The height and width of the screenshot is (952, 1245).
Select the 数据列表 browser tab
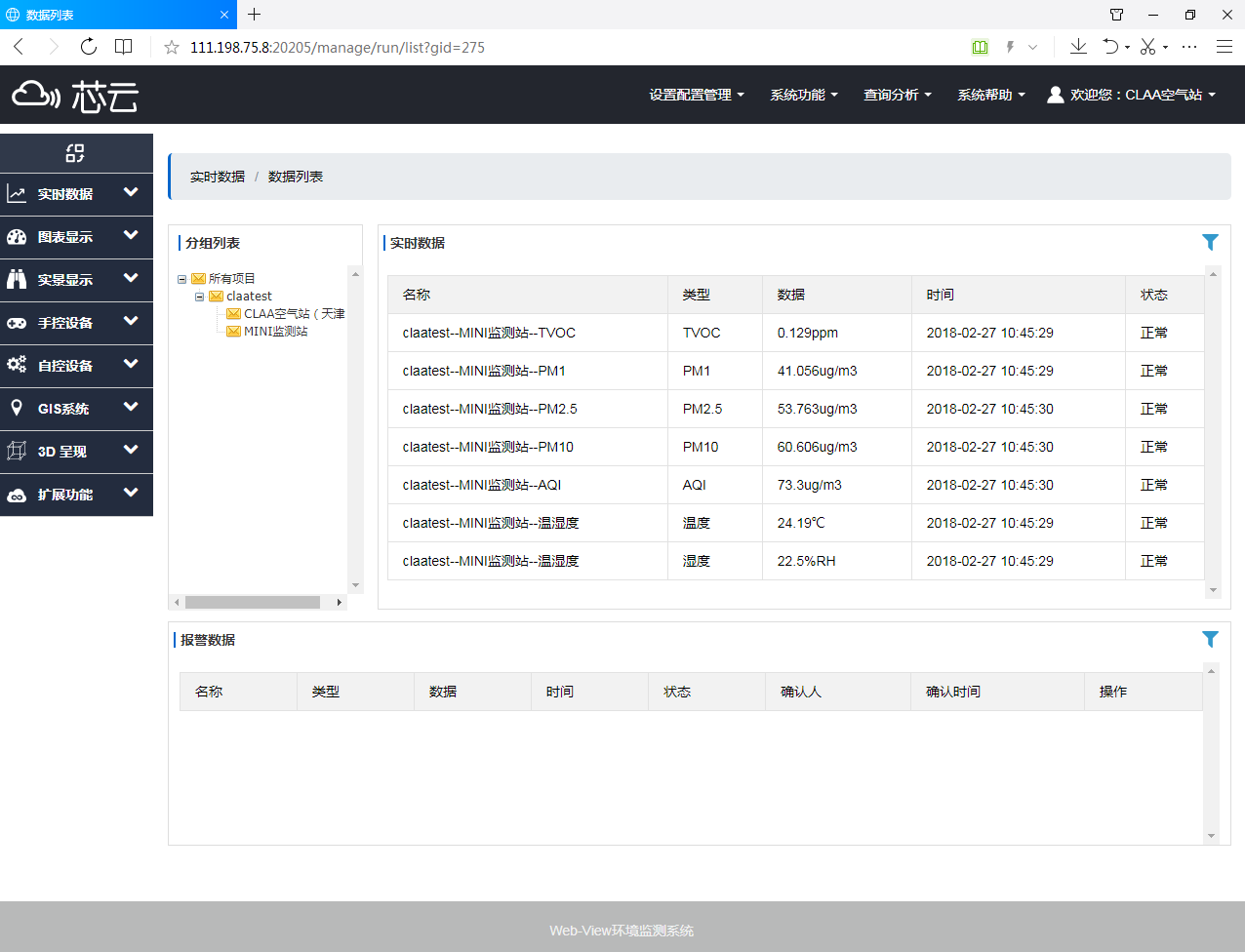(x=117, y=15)
